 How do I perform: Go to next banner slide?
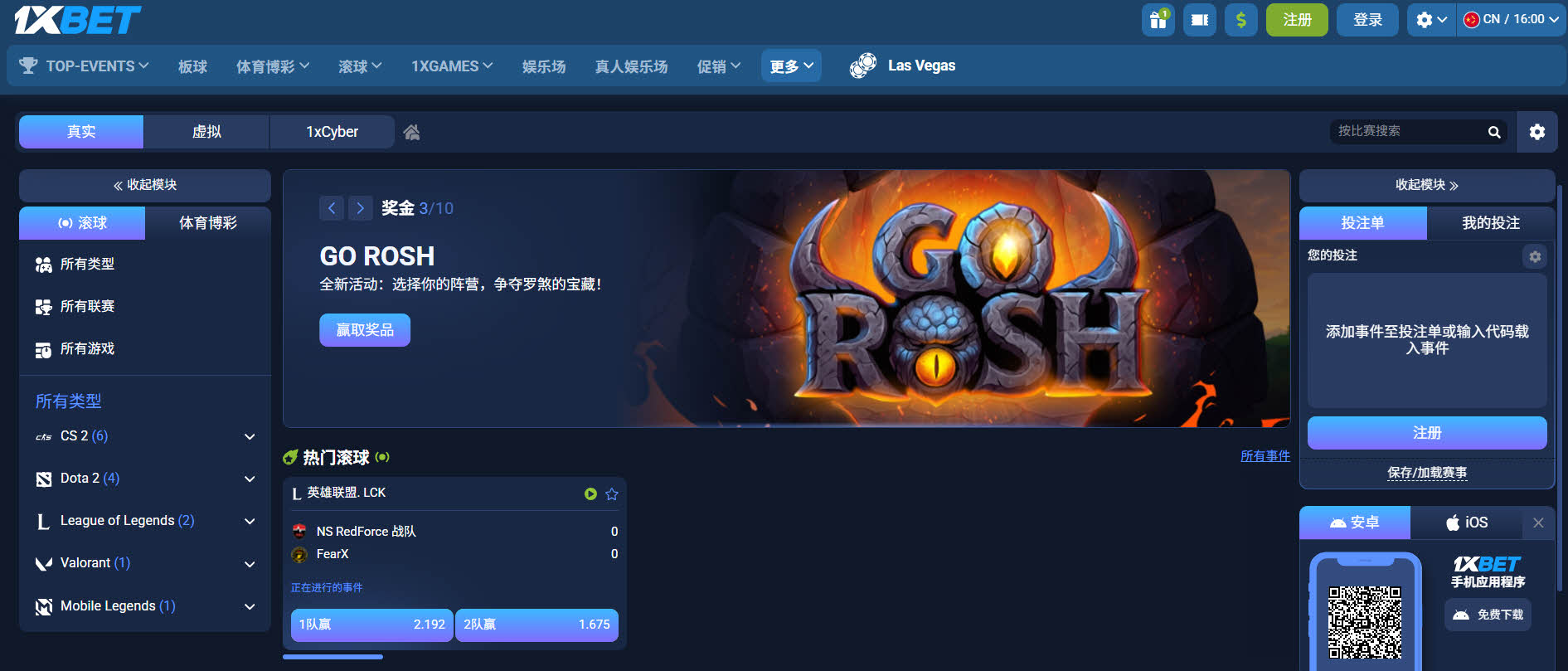(x=360, y=208)
